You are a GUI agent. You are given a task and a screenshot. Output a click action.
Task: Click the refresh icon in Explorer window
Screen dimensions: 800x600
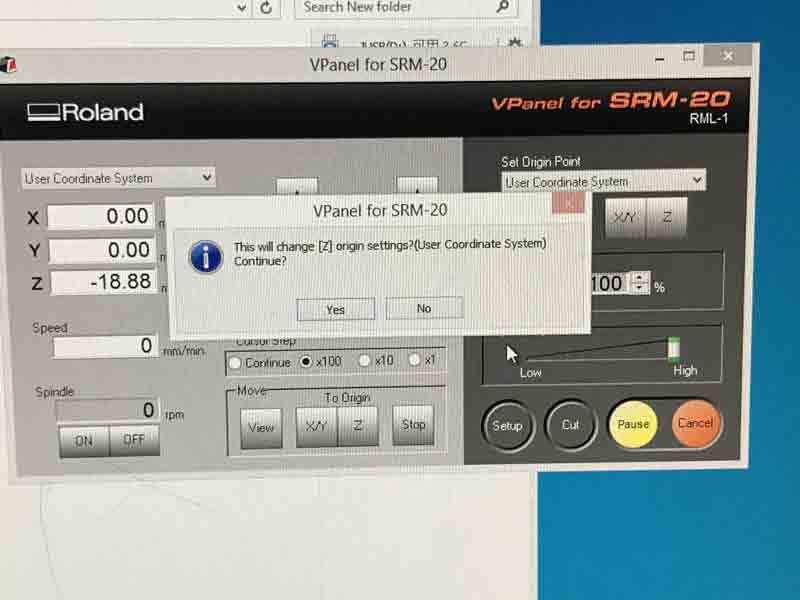pos(266,7)
